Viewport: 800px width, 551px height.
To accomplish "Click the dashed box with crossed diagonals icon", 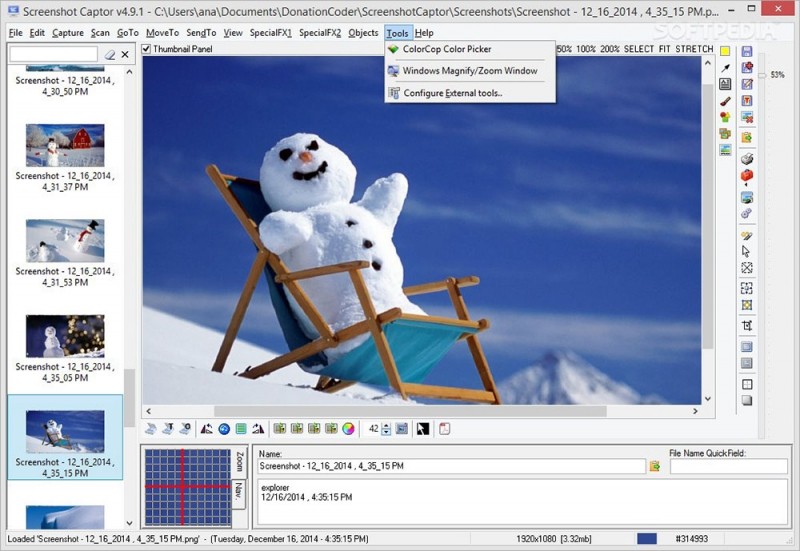I will 747,268.
